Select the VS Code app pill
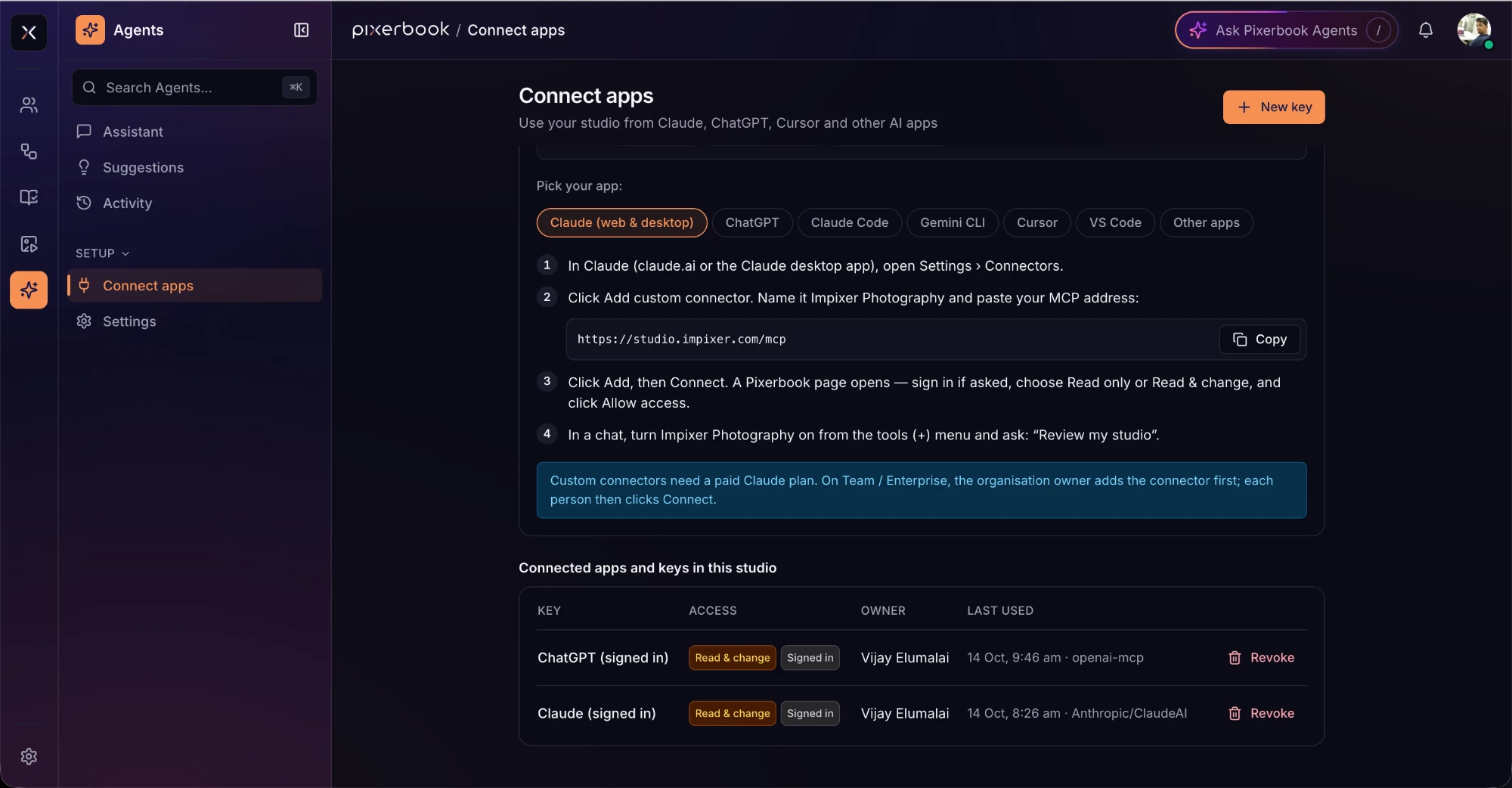The image size is (1512, 788). click(x=1115, y=222)
